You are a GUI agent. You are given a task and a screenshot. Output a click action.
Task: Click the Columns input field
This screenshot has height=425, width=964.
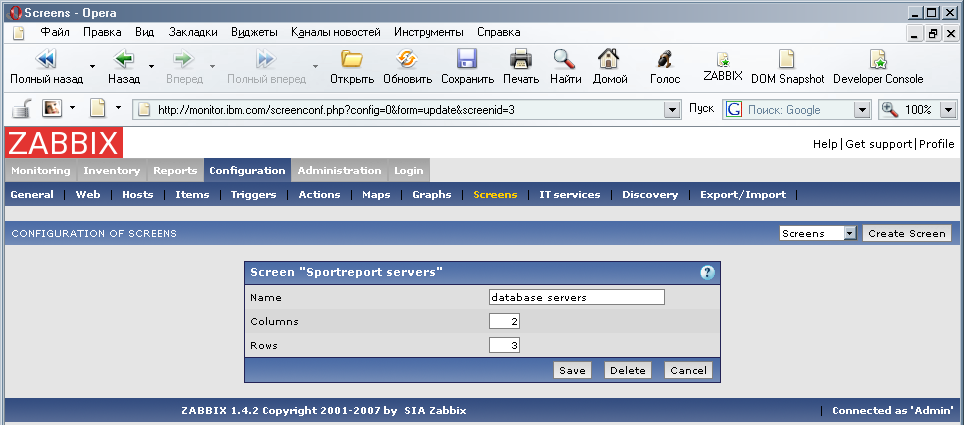505,322
